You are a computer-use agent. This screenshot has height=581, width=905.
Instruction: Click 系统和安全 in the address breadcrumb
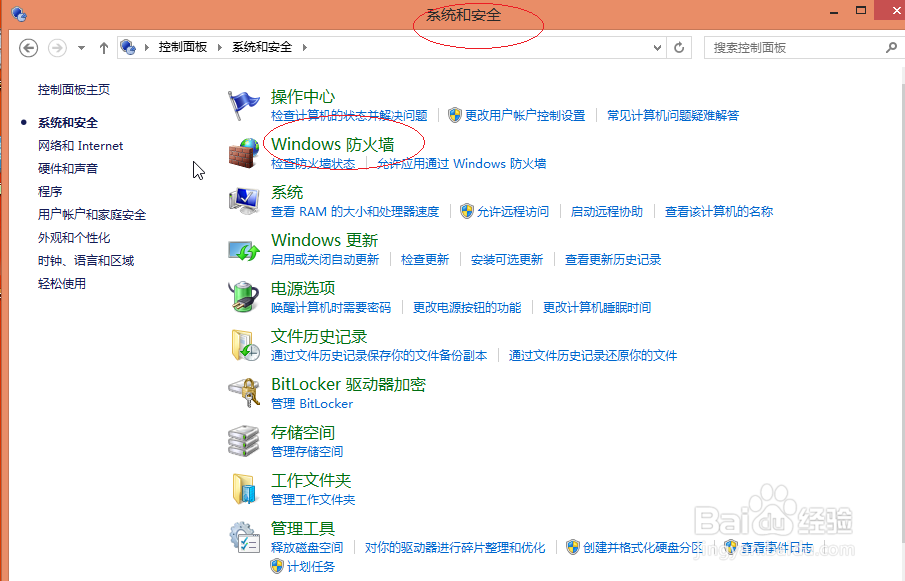point(262,47)
